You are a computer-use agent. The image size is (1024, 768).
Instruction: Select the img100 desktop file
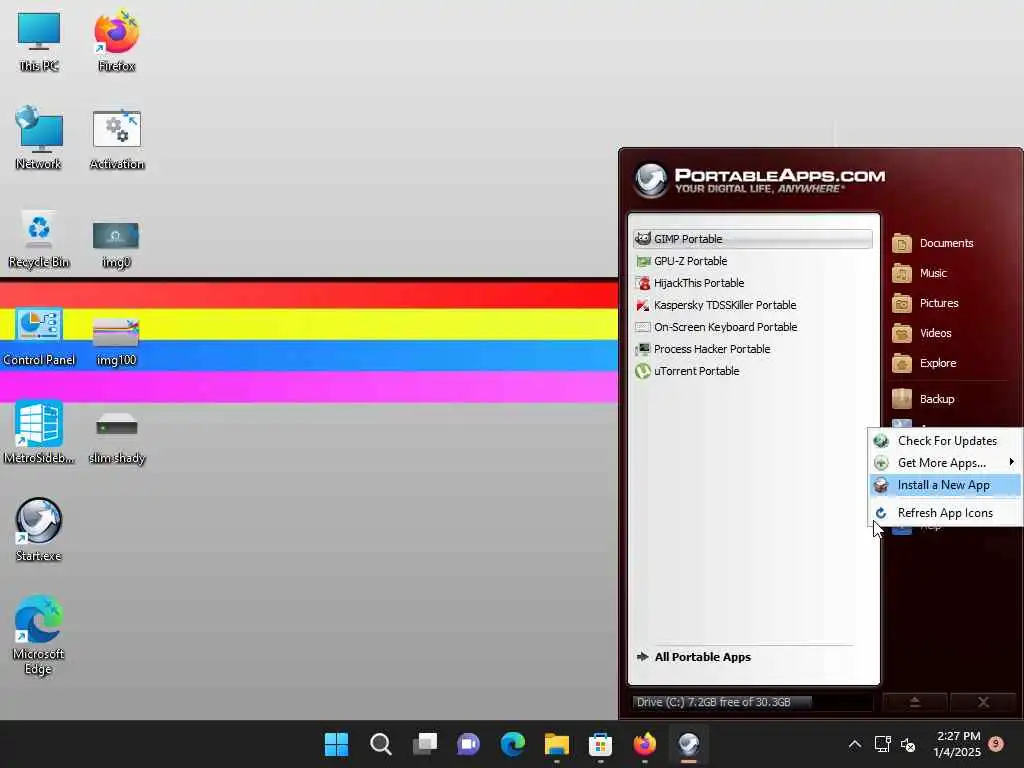(x=116, y=342)
